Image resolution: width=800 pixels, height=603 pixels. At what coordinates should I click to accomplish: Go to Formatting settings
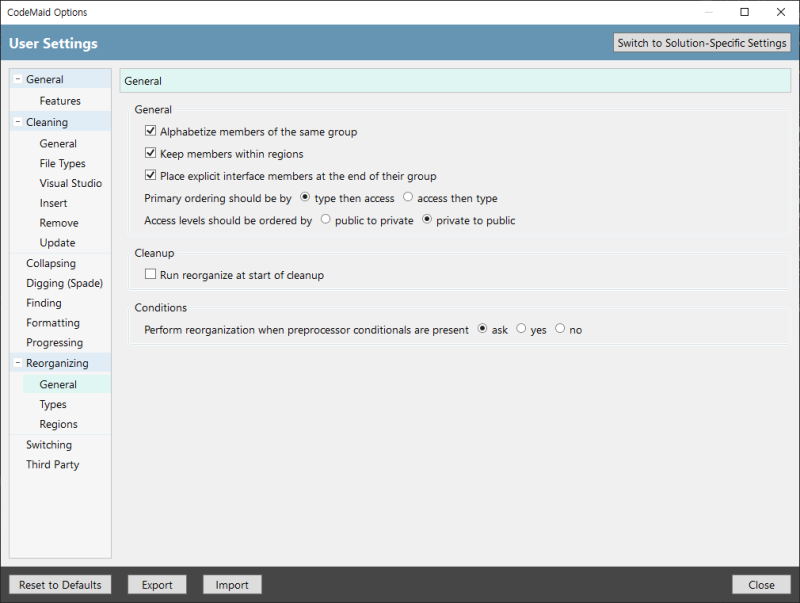pos(53,323)
